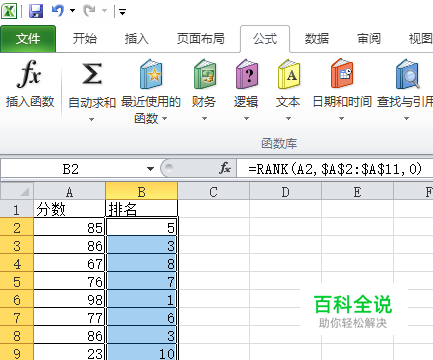
Task: Select the rank cell showing 7
Action: click(x=142, y=281)
